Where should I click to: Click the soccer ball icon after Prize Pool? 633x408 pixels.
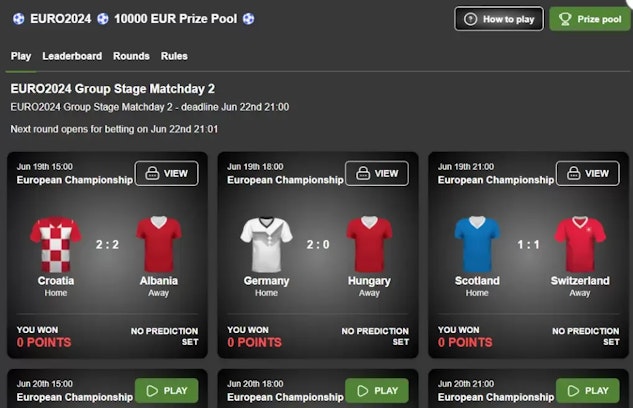(248, 19)
